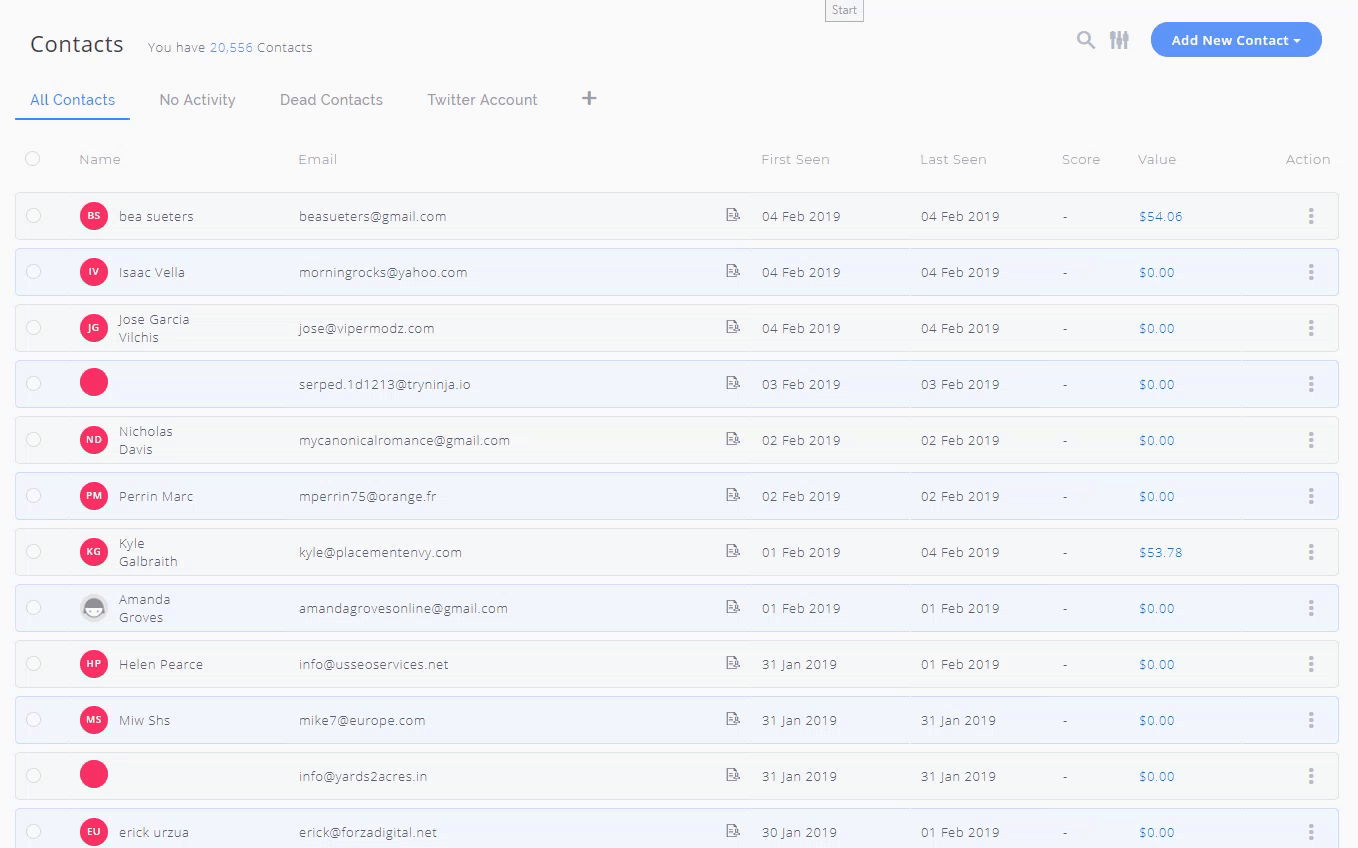Click the KG avatar for Kyle Galbraith
This screenshot has height=848, width=1358.
[94, 552]
